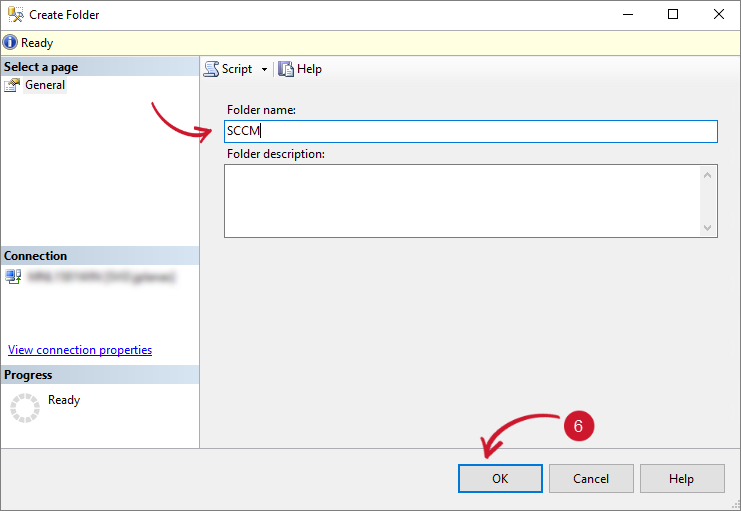Click inside the Folder description text box
Image resolution: width=741 pixels, height=511 pixels.
click(462, 201)
